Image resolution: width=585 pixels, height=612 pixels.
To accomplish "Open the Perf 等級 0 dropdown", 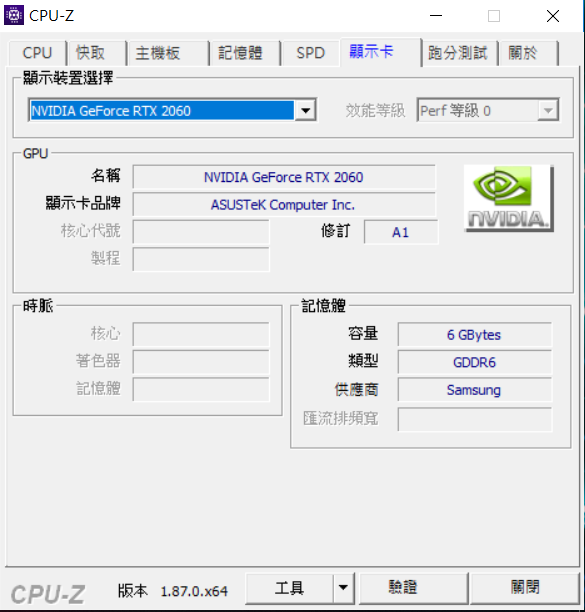I will (x=488, y=110).
